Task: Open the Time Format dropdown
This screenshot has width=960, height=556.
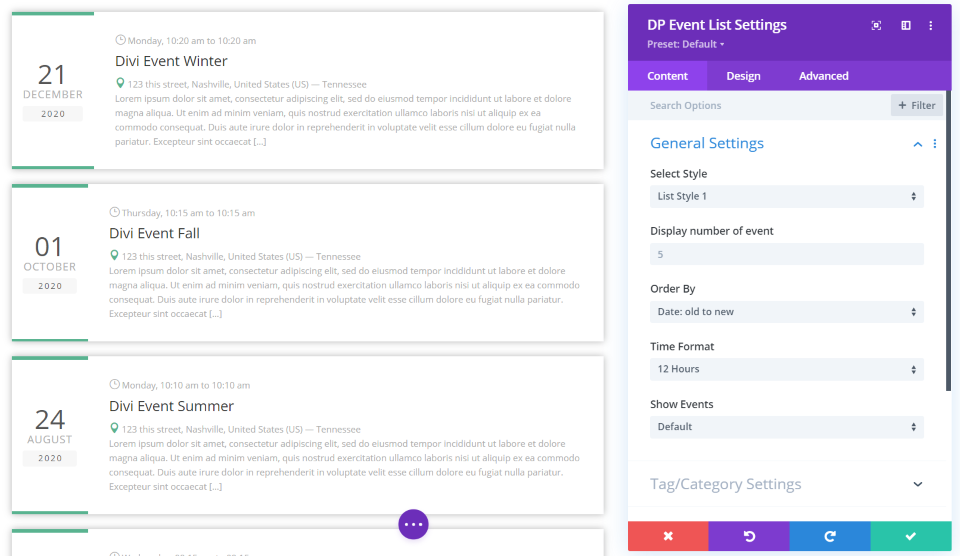Action: coord(786,369)
